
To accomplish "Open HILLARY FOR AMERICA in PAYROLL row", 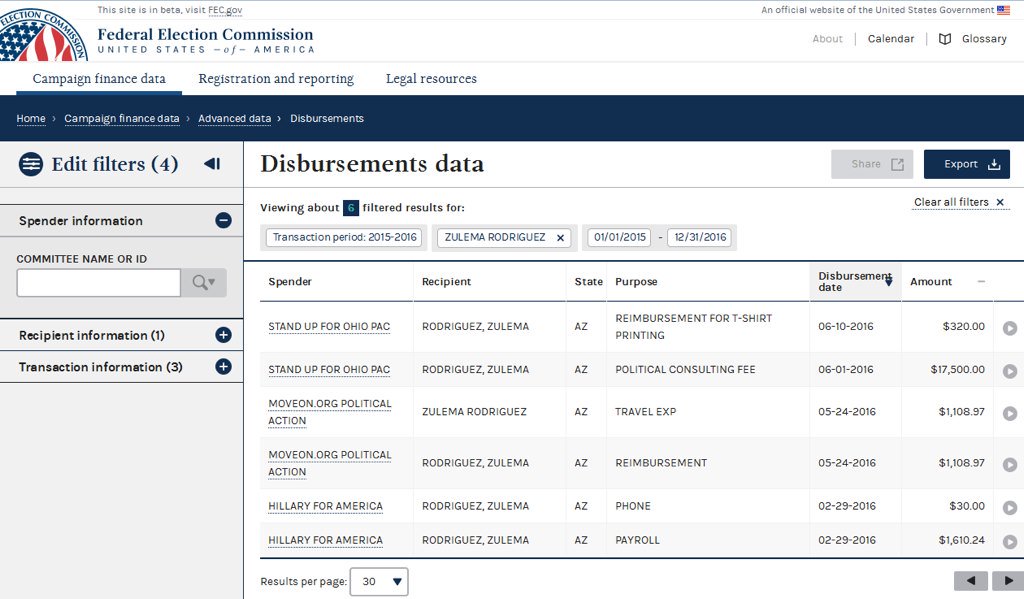I will point(325,540).
